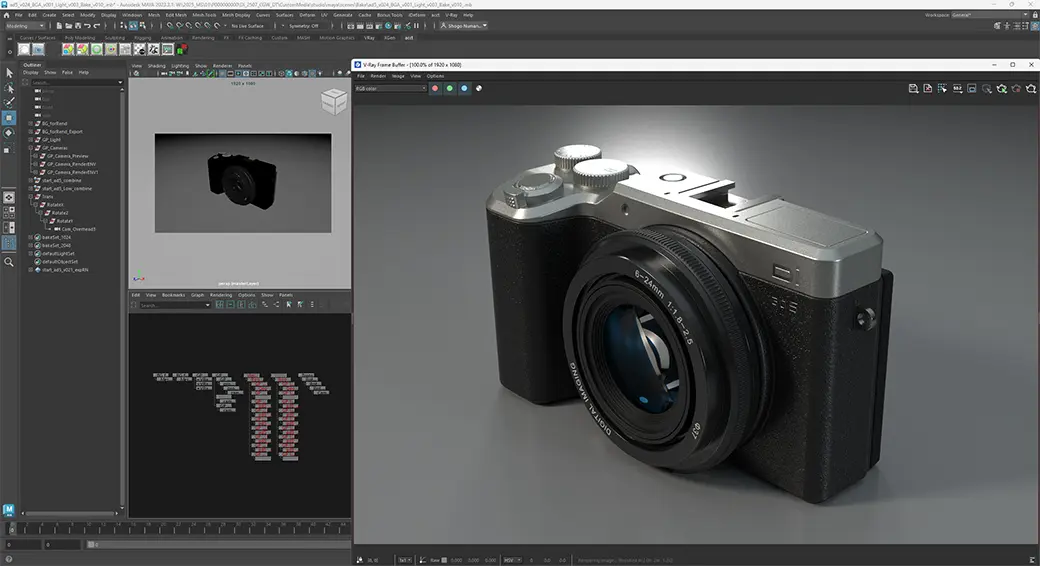
Task: Open the V-Ray menu in Maya menu bar
Action: (451, 15)
